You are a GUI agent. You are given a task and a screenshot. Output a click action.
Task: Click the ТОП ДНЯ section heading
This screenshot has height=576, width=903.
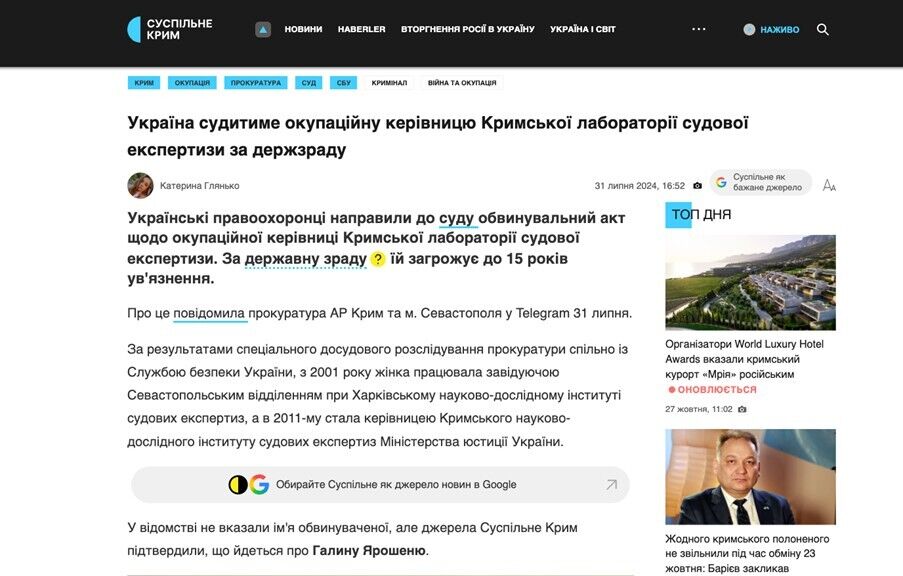pos(701,215)
